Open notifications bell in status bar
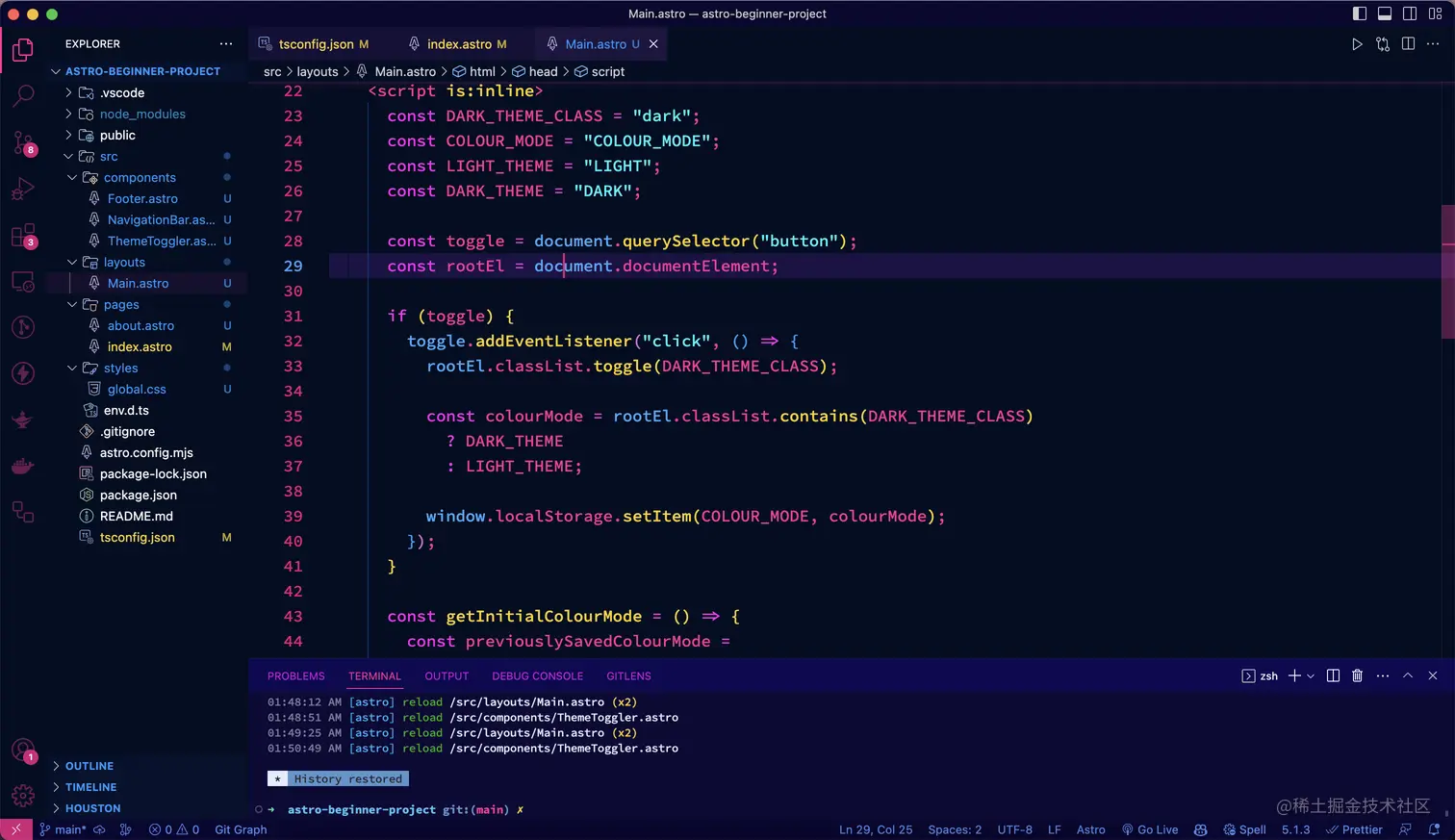Image resolution: width=1455 pixels, height=840 pixels. [x=1434, y=829]
